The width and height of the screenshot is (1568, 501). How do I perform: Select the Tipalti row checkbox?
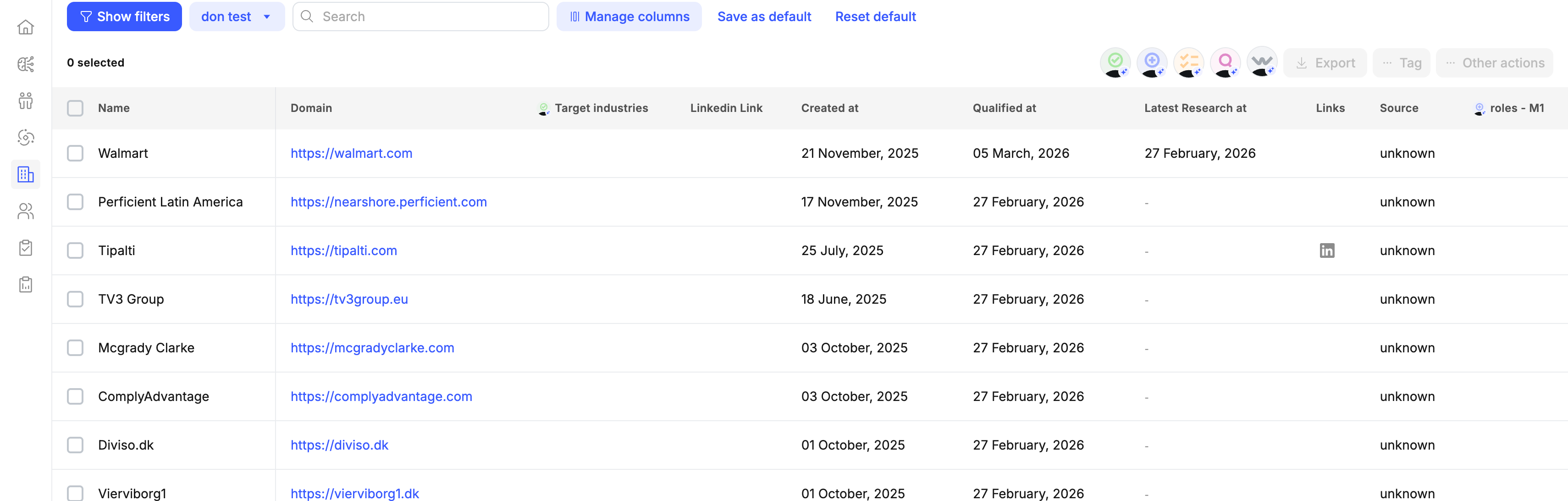tap(75, 250)
